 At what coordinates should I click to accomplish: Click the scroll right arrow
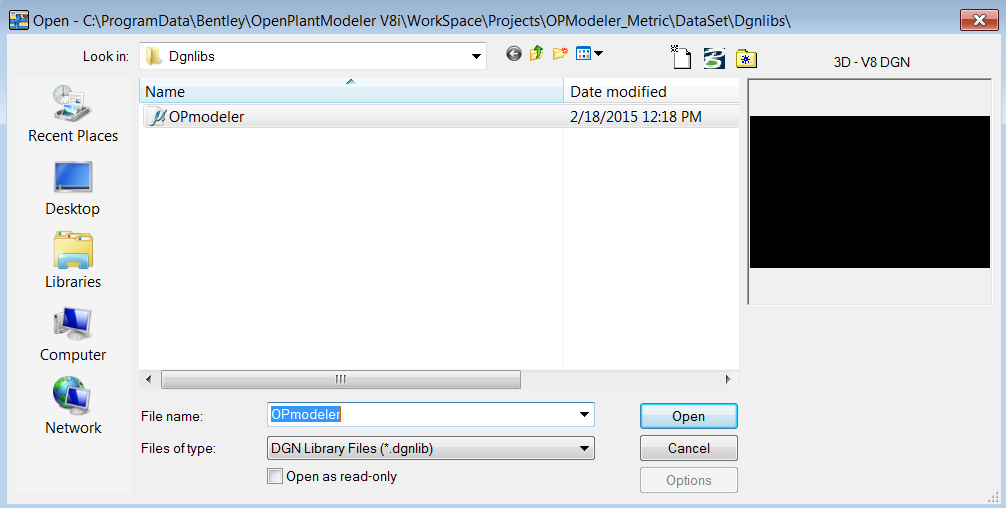(x=728, y=379)
